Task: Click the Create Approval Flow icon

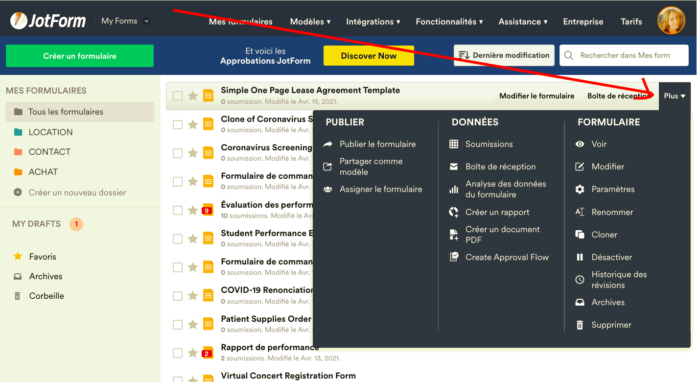Action: [x=454, y=257]
